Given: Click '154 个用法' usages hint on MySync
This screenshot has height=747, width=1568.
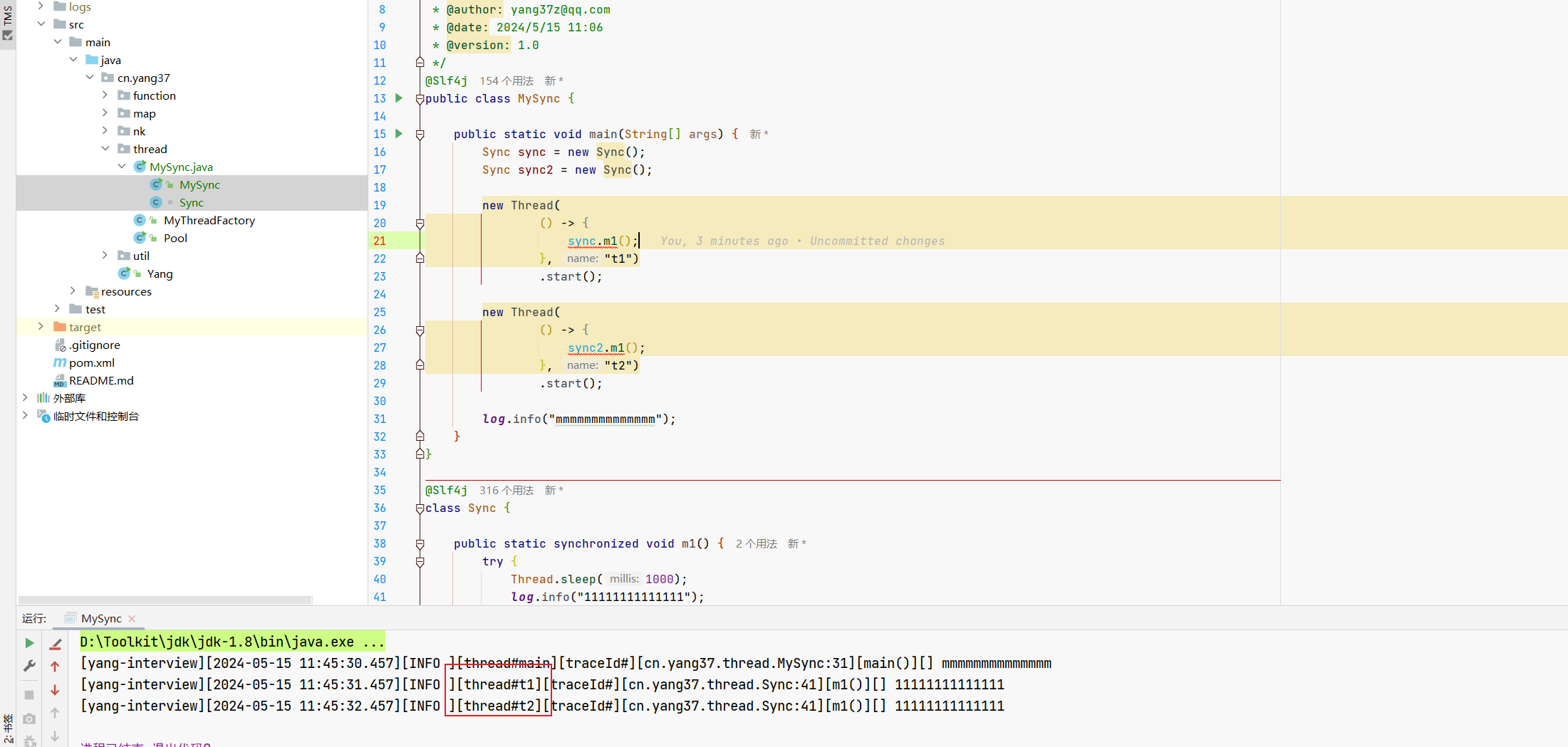Looking at the screenshot, I should point(507,80).
